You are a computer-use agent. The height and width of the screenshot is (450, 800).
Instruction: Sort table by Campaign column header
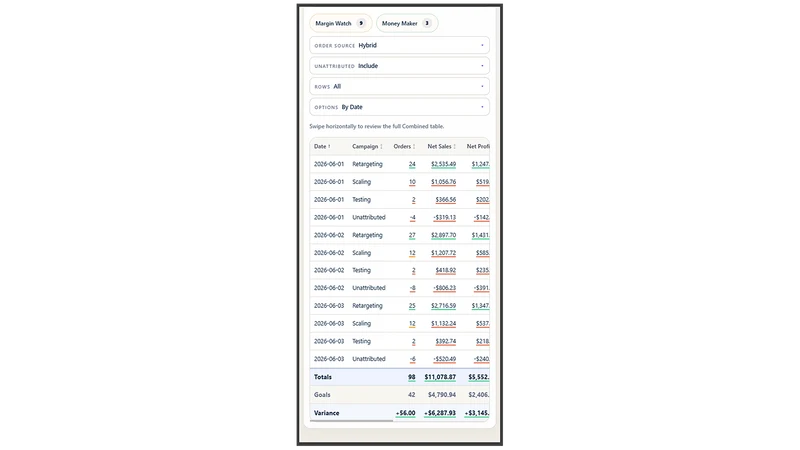367,146
